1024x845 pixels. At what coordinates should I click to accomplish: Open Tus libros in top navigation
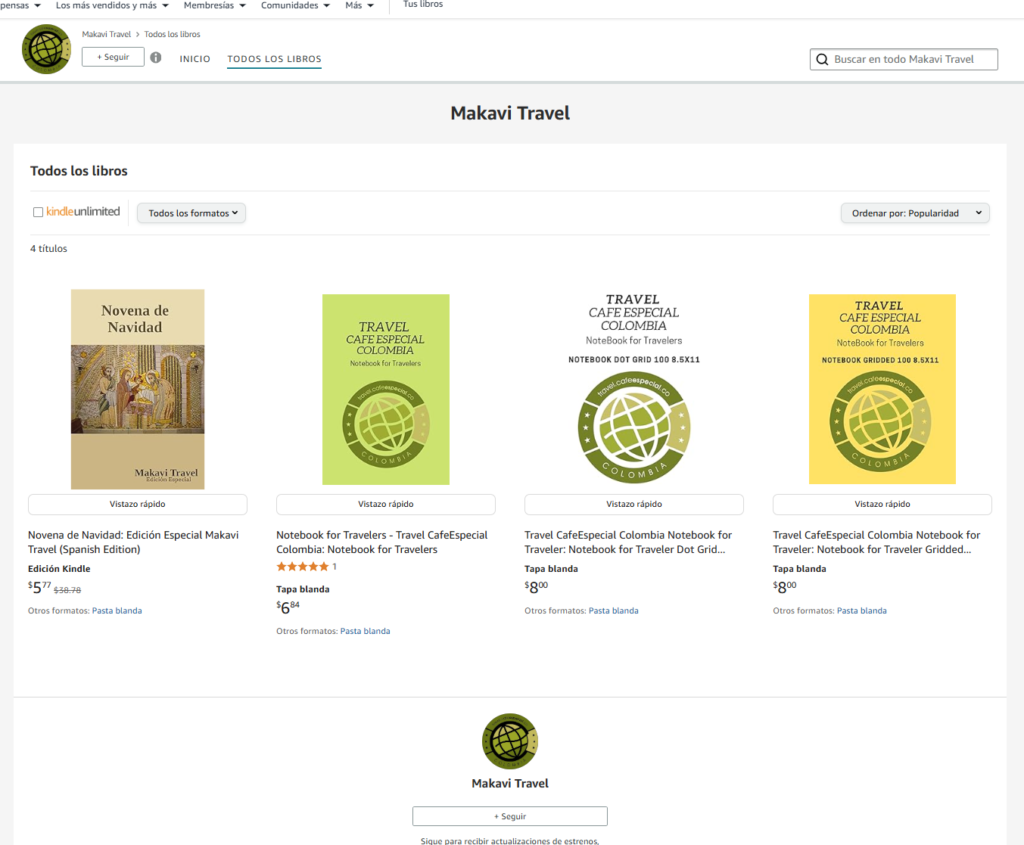[x=423, y=5]
